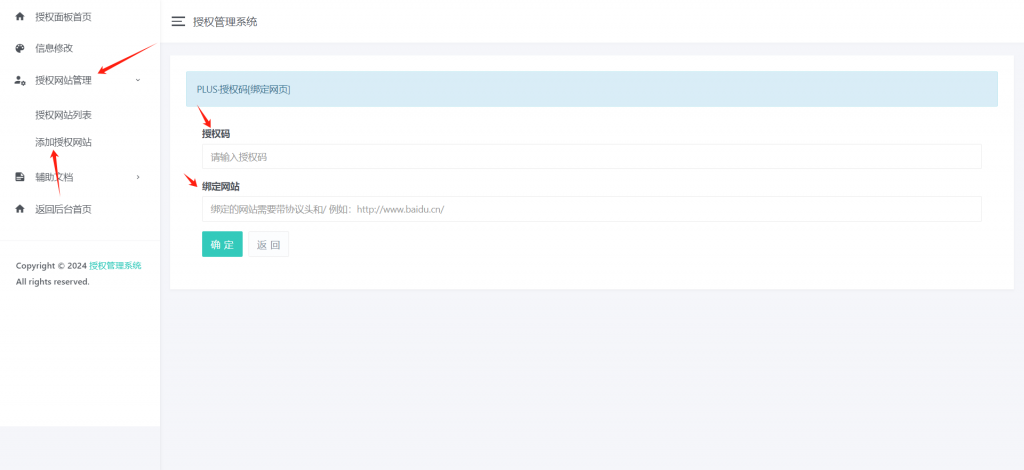Click the 返回后台首页 menu label
Screen dimensions: 1024x470
[63, 209]
